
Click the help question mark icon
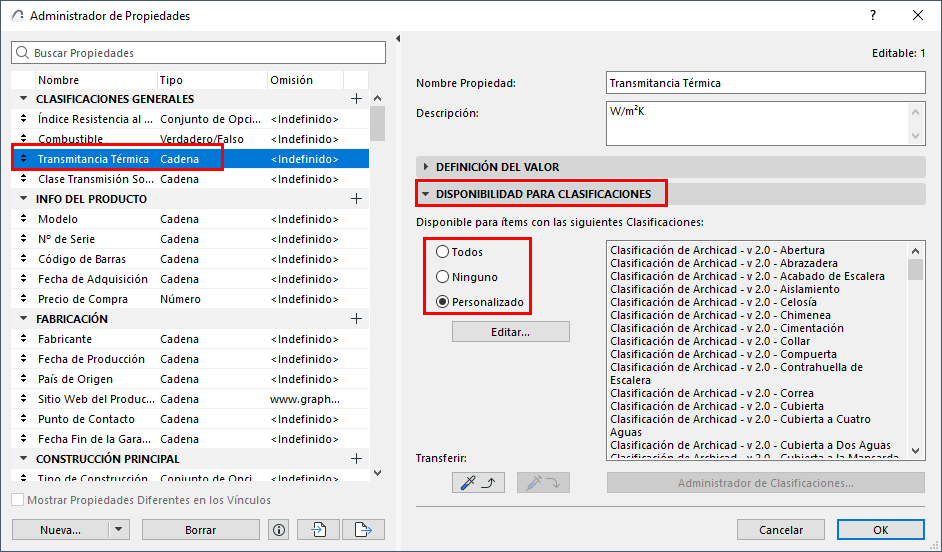(x=873, y=16)
